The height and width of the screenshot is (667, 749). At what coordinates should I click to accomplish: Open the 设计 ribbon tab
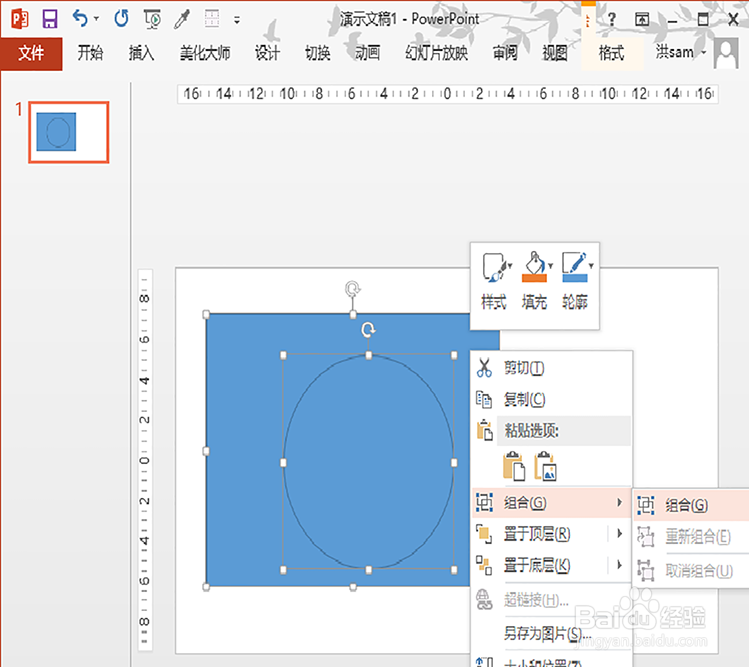click(267, 53)
